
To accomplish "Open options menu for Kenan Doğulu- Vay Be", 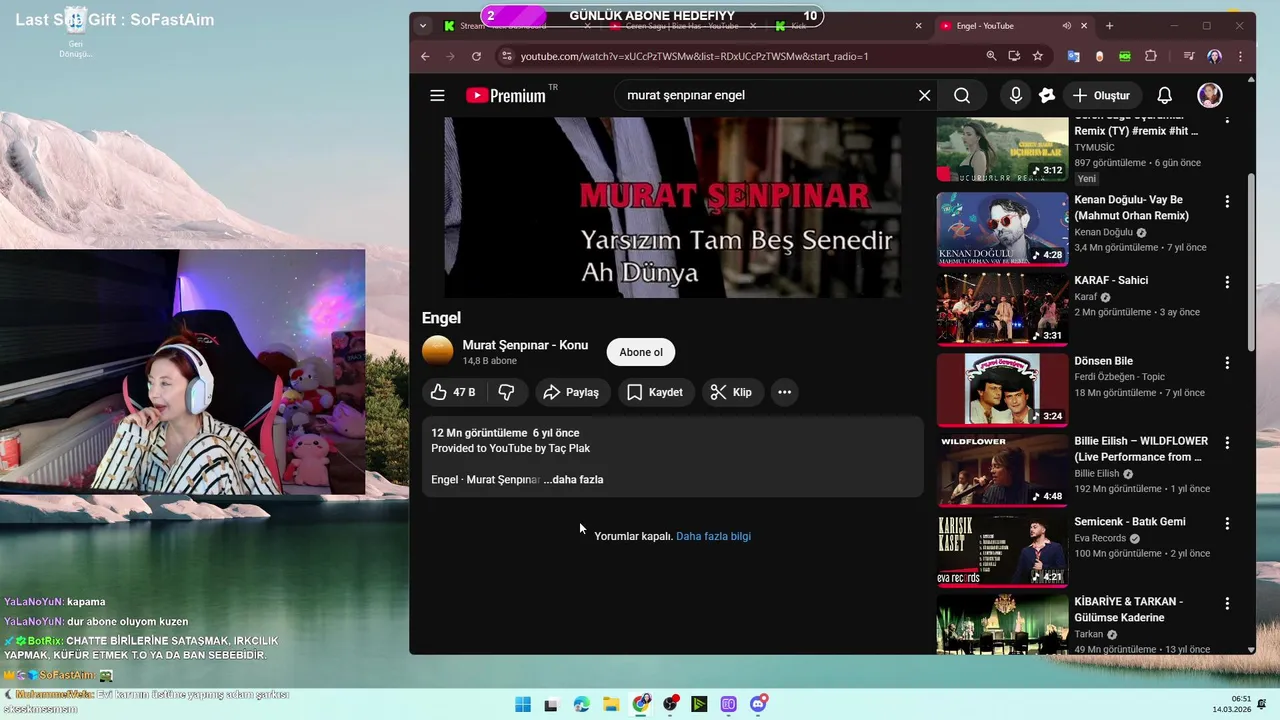I will click(x=1227, y=201).
